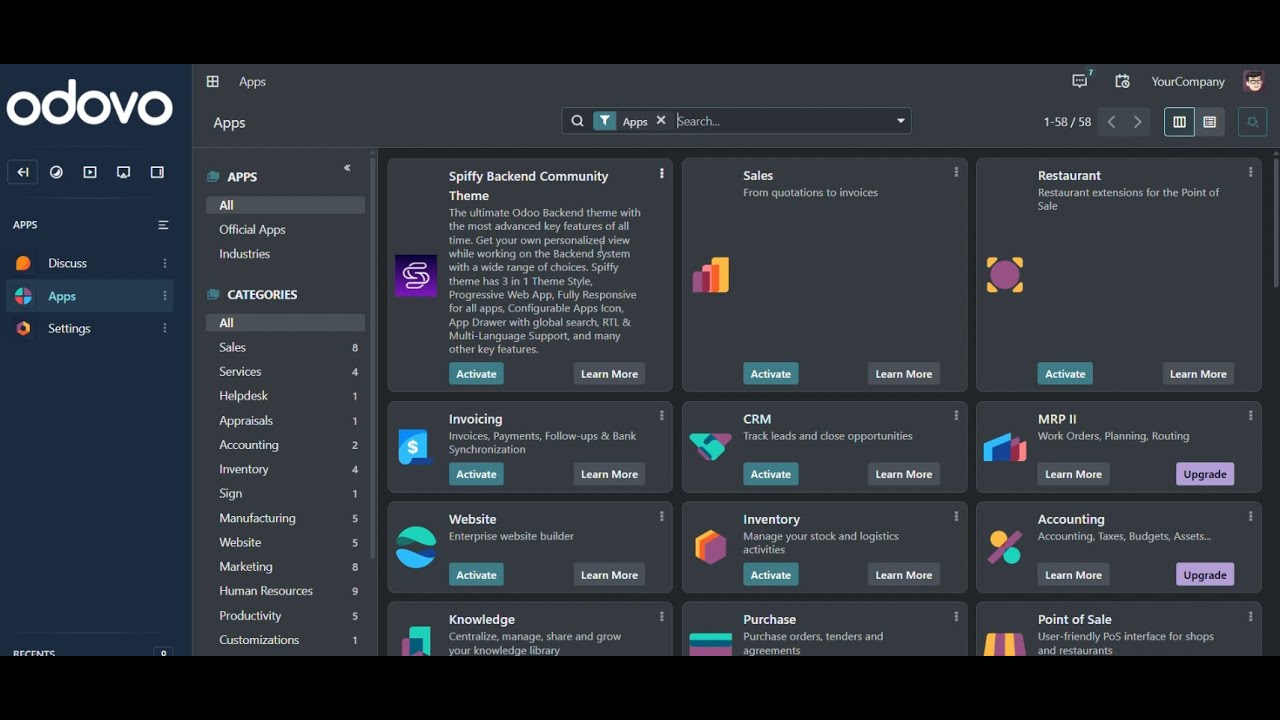The width and height of the screenshot is (1280, 720).
Task: Open the activities clock icon
Action: [x=1123, y=82]
